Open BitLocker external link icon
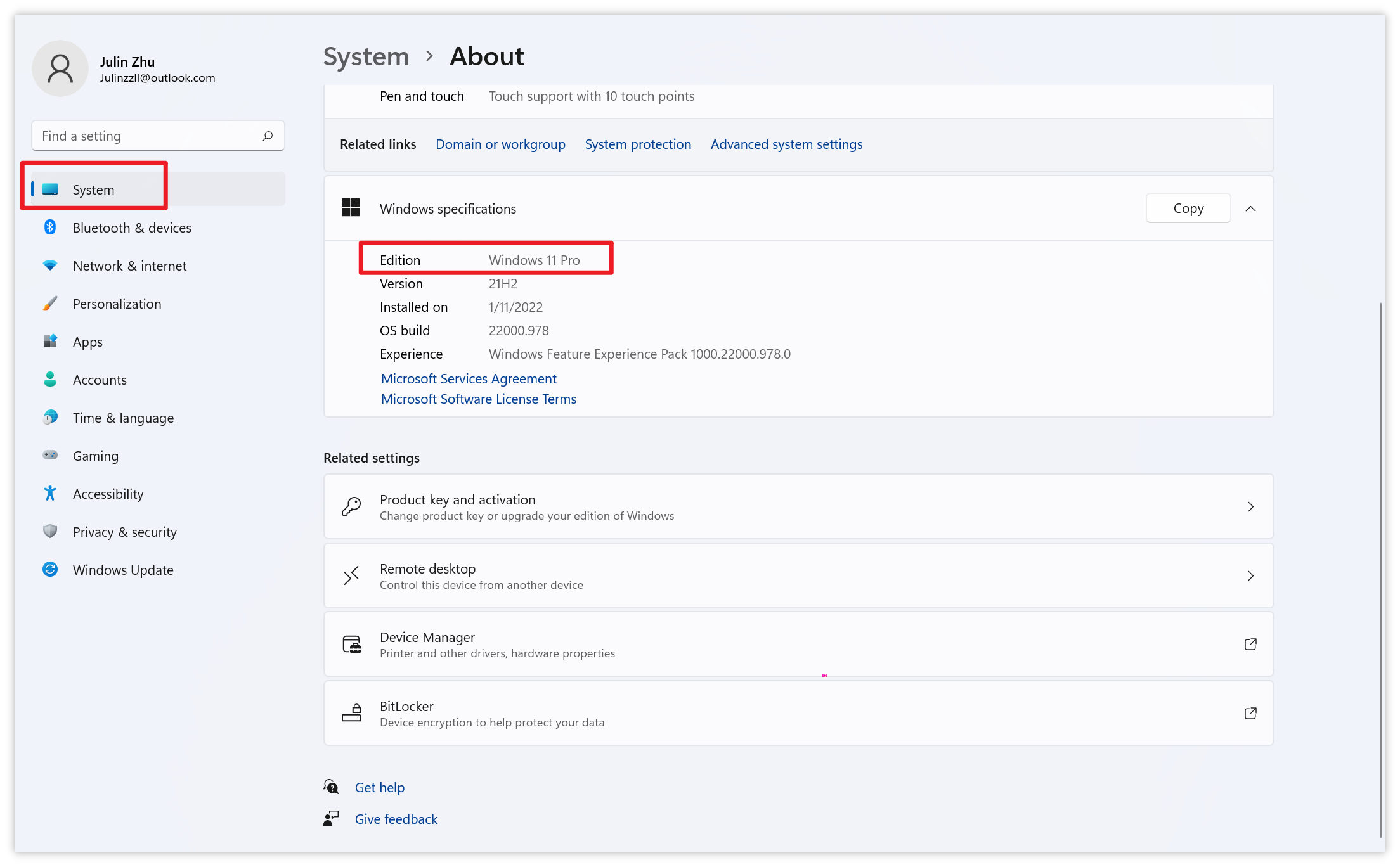1400x867 pixels. point(1250,713)
